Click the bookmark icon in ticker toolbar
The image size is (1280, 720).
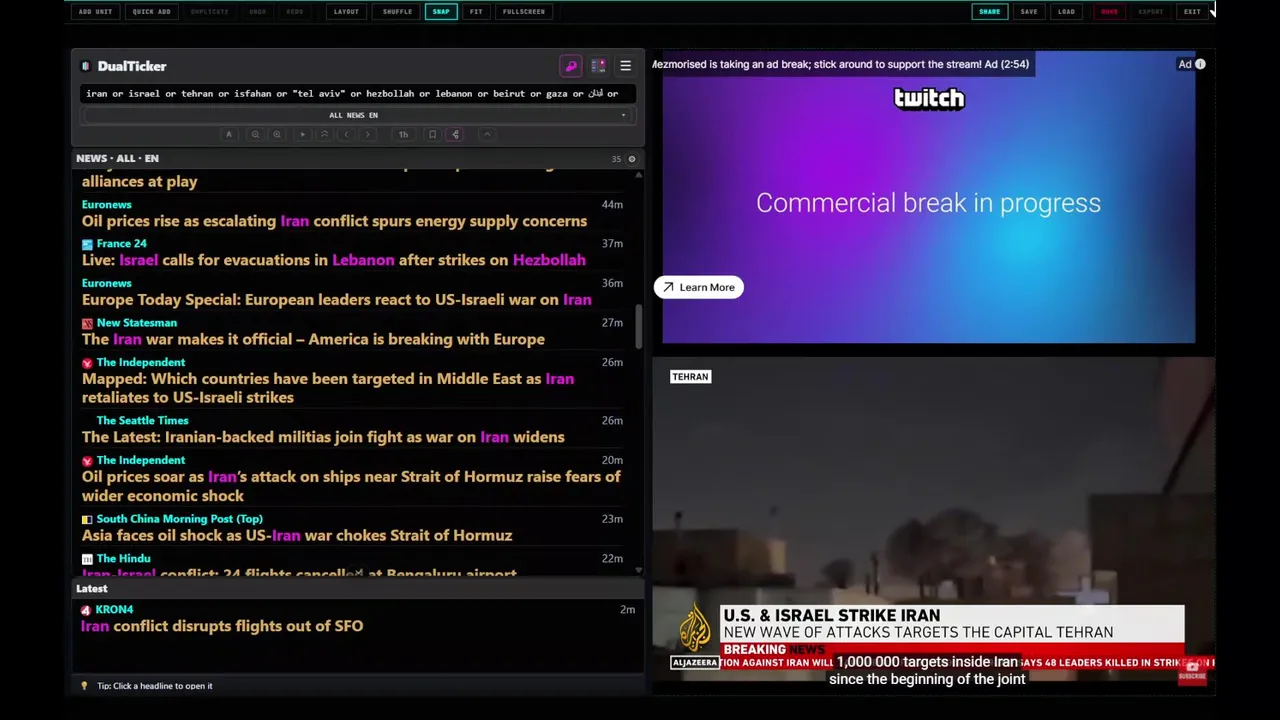432,134
